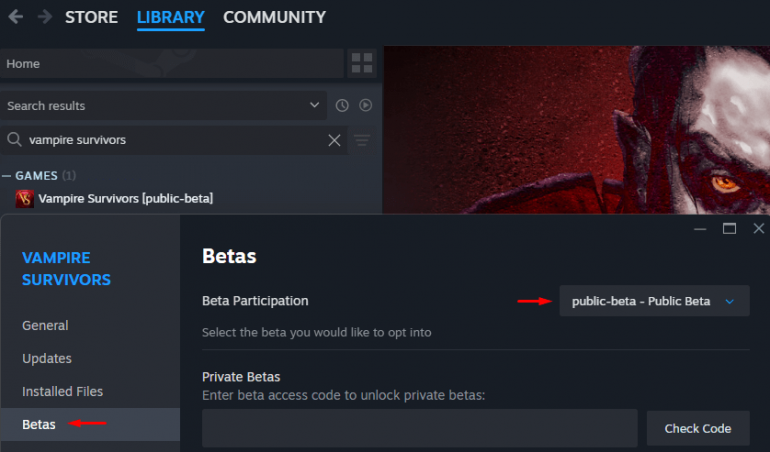The height and width of the screenshot is (452, 770).
Task: Open the Installed Files settings section
Action: (62, 391)
